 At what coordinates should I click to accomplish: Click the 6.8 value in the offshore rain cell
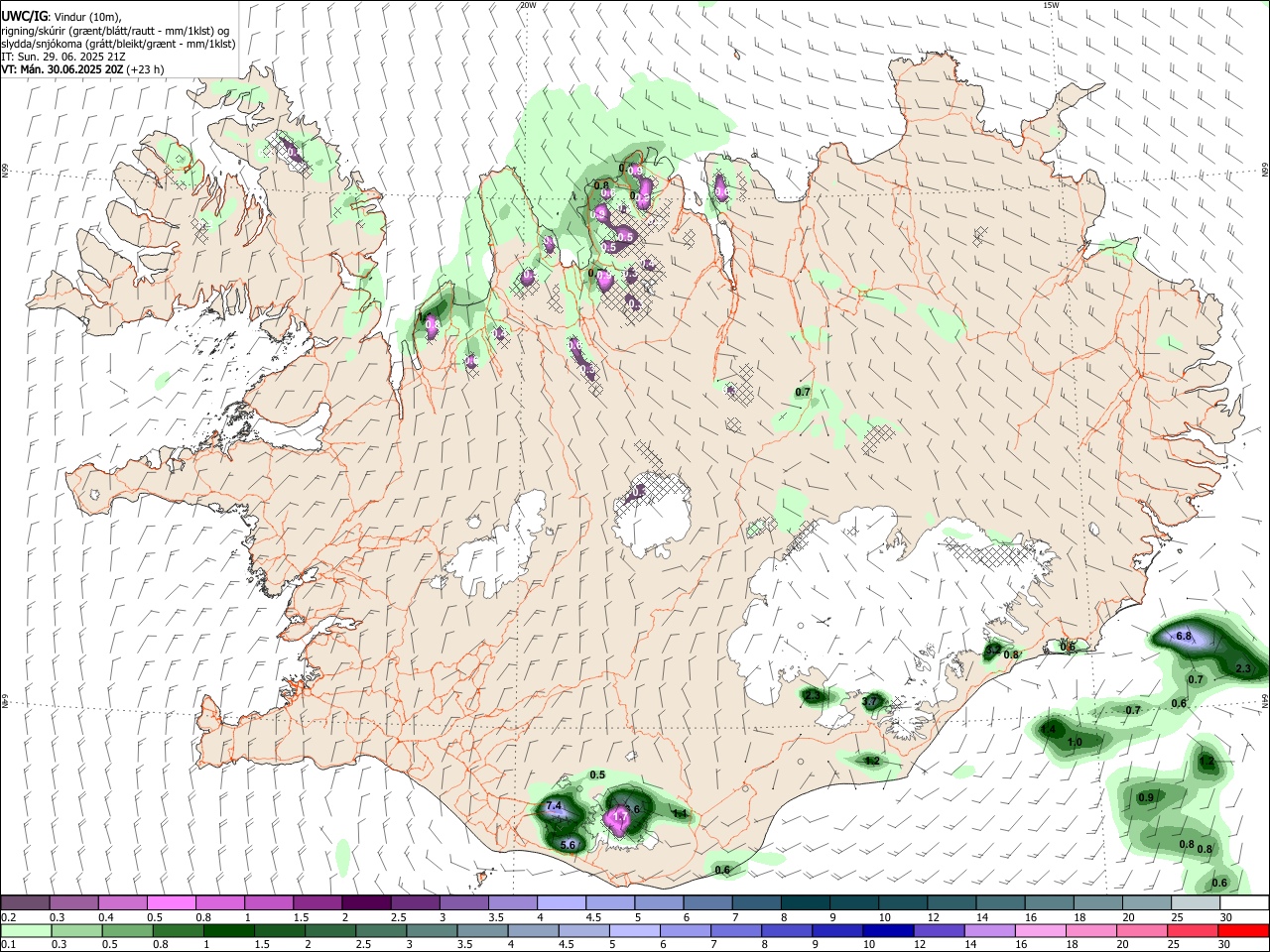(x=1183, y=636)
